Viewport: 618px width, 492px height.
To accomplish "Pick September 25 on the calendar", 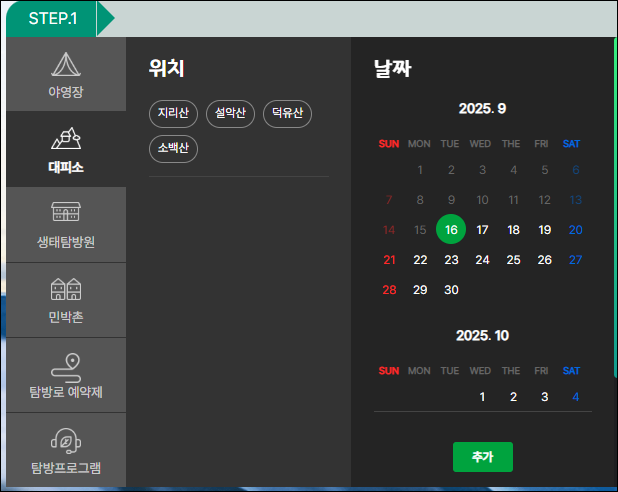I will (513, 260).
